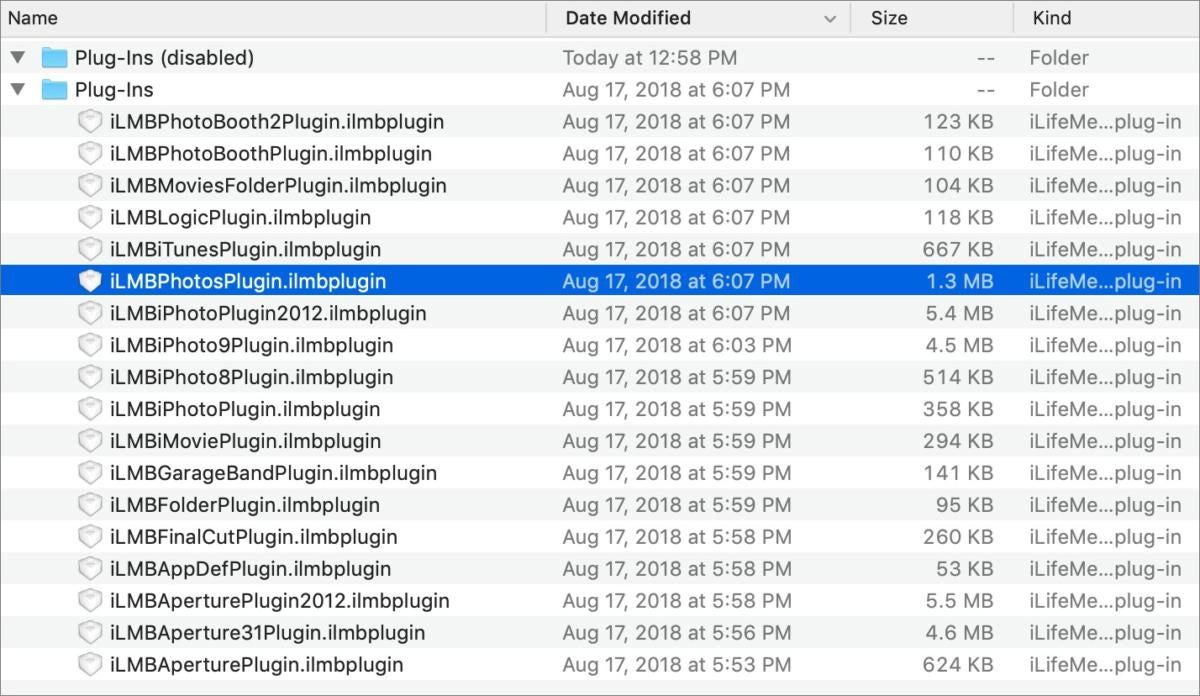The height and width of the screenshot is (696, 1200).
Task: Click the iLMBiPhotoPlugin2012 file icon
Action: [x=91, y=314]
